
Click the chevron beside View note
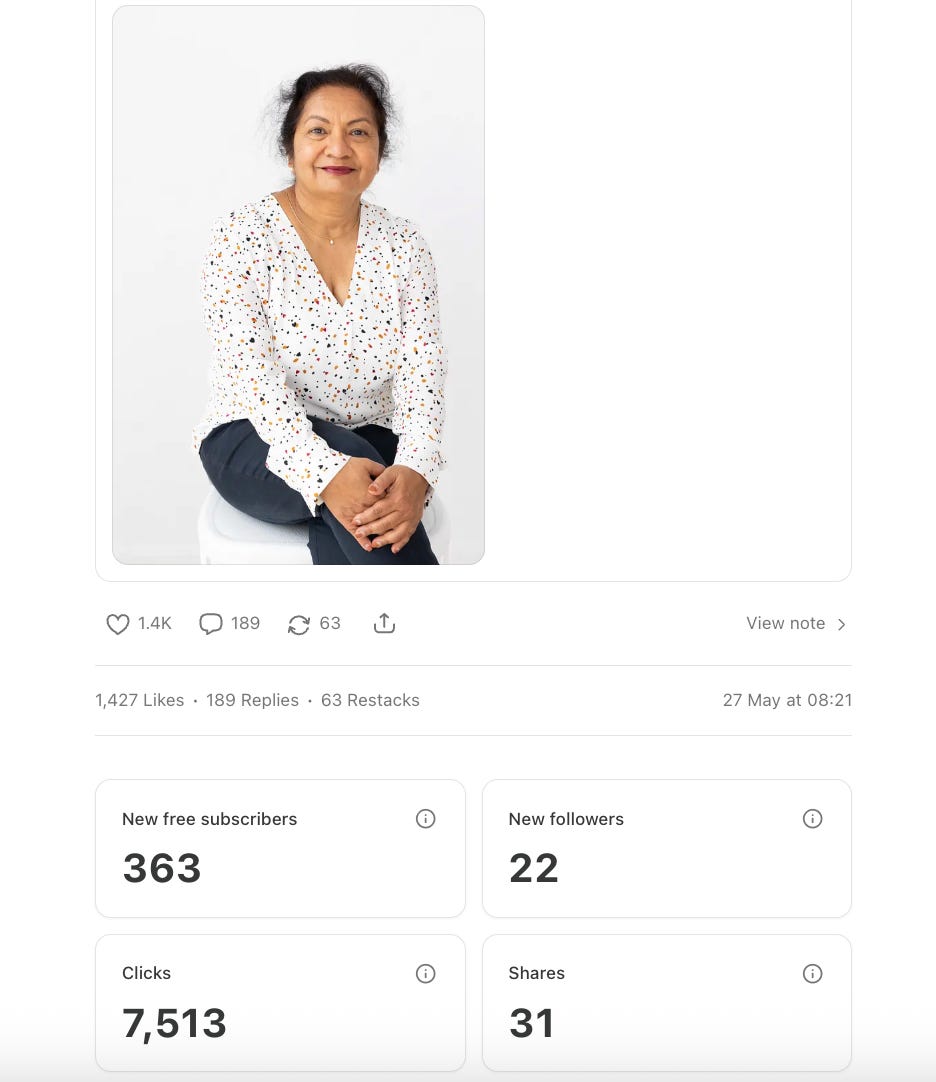click(841, 624)
